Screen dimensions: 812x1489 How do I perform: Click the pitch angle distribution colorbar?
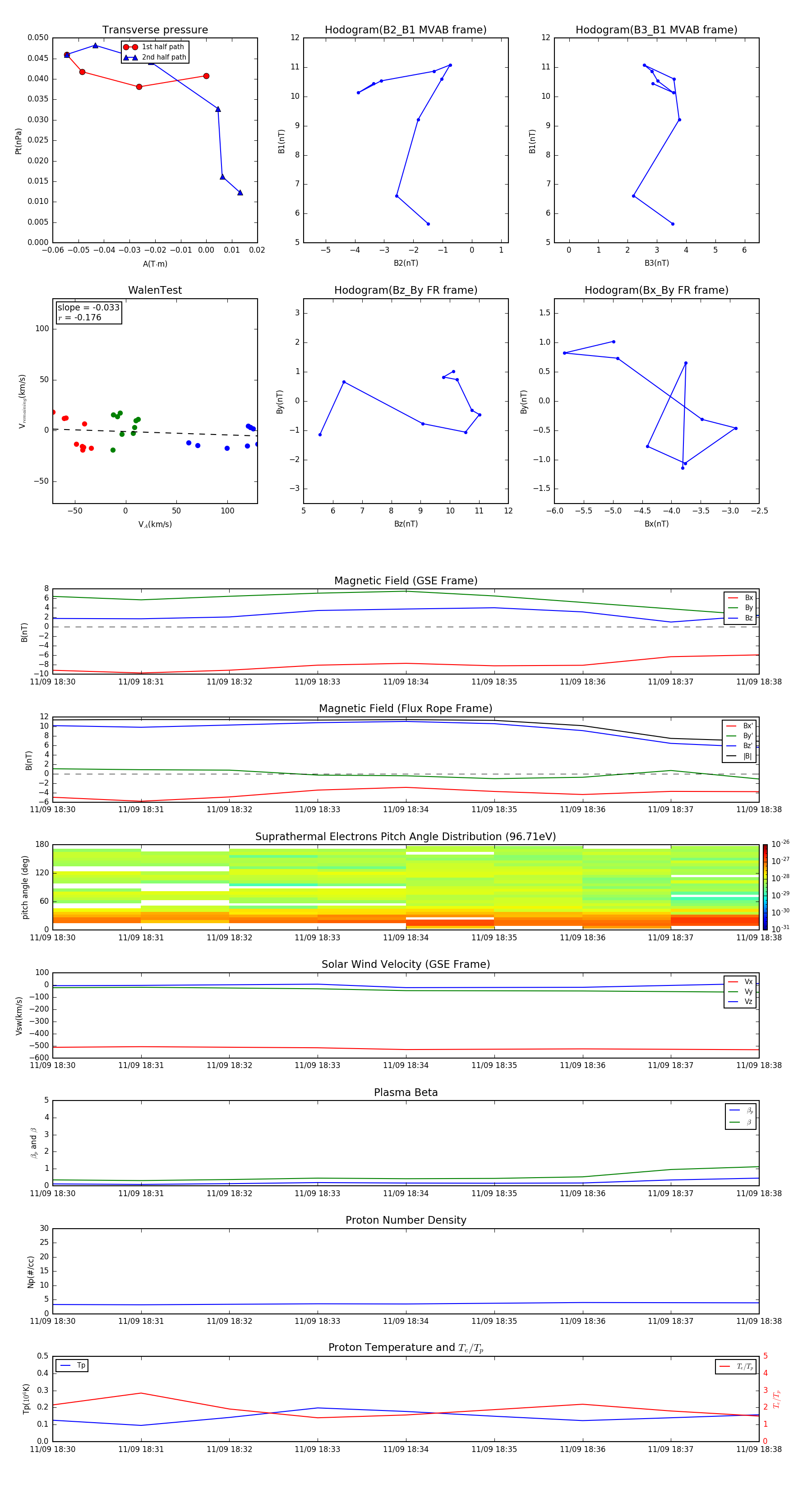(x=765, y=887)
